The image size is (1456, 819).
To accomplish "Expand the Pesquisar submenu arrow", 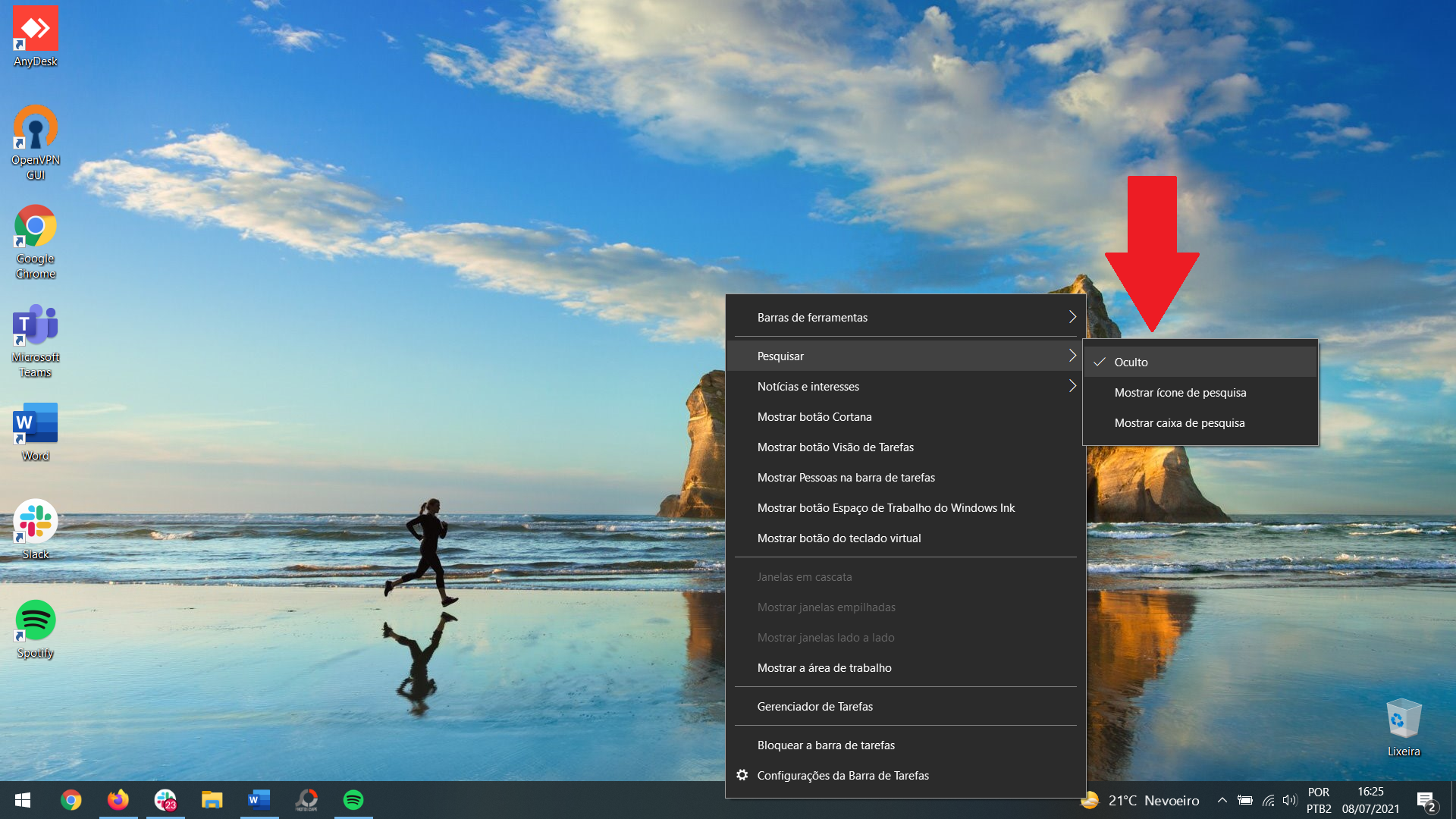I will point(1072,356).
